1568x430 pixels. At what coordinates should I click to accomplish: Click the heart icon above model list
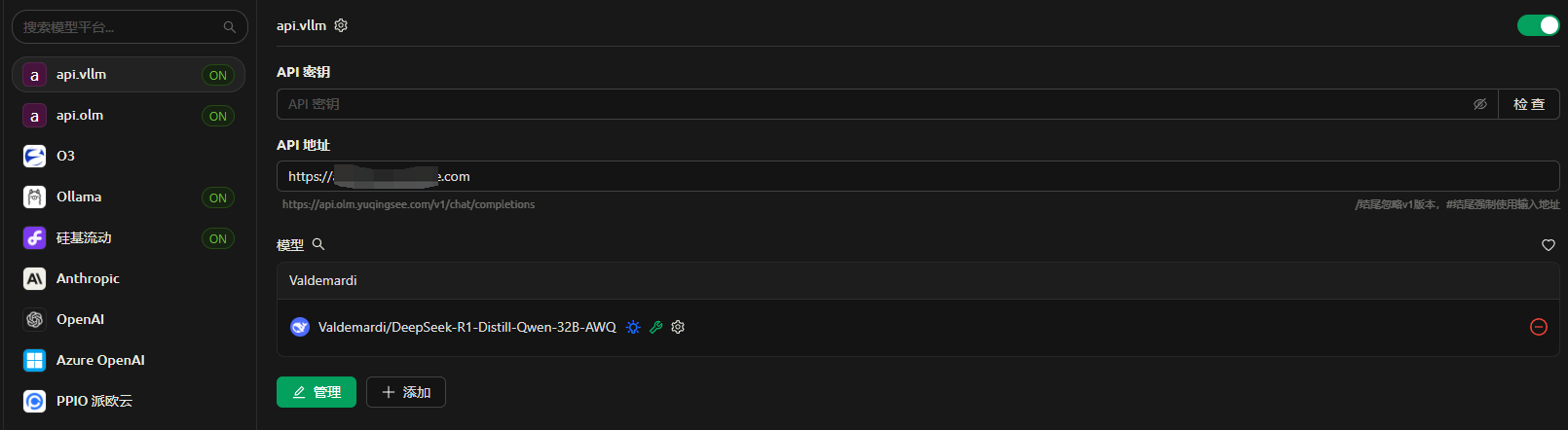1548,245
